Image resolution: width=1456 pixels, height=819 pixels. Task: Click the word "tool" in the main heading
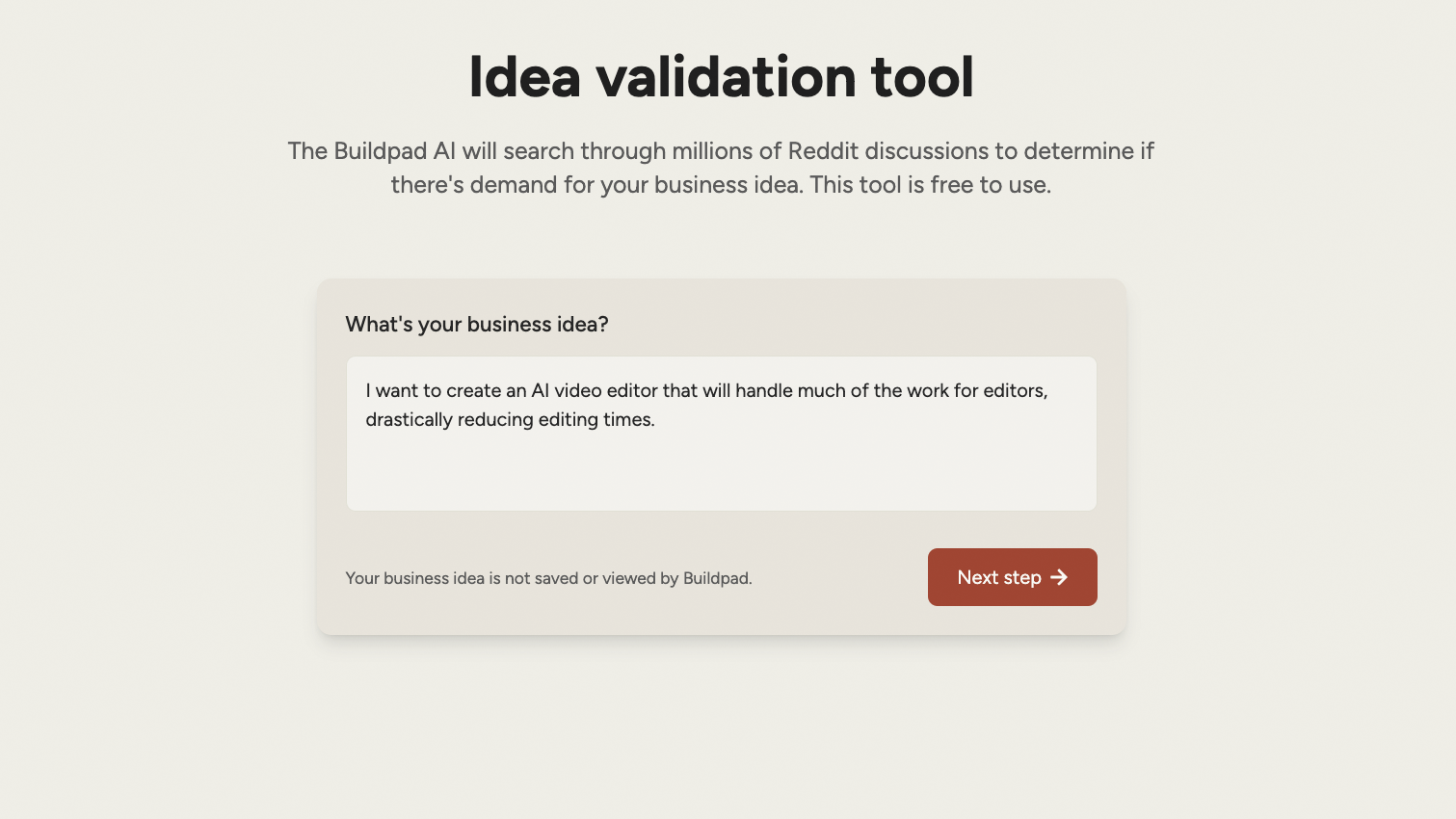(922, 77)
